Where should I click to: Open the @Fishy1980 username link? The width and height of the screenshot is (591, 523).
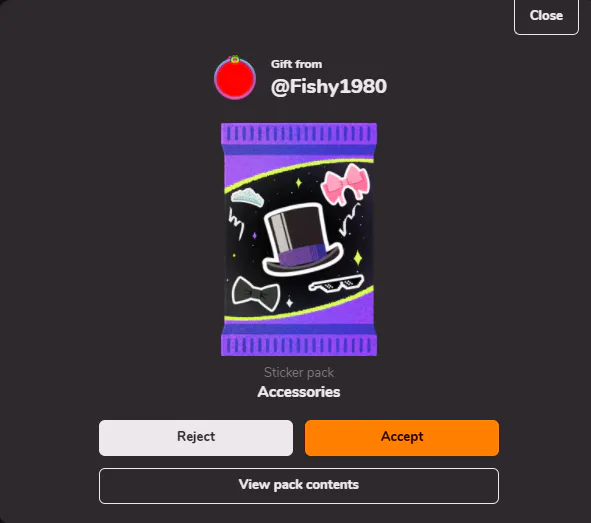(329, 87)
